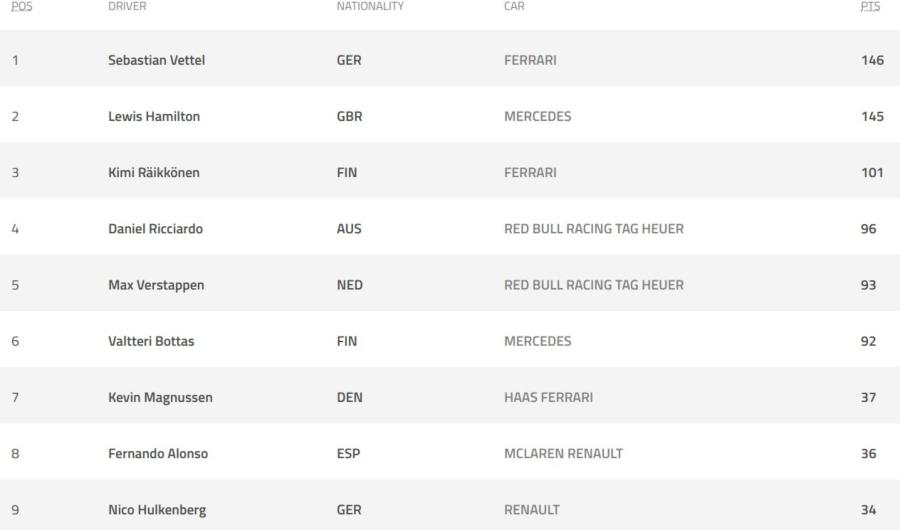Open HAAS FERRARI team link
The image size is (900, 530).
coord(549,397)
